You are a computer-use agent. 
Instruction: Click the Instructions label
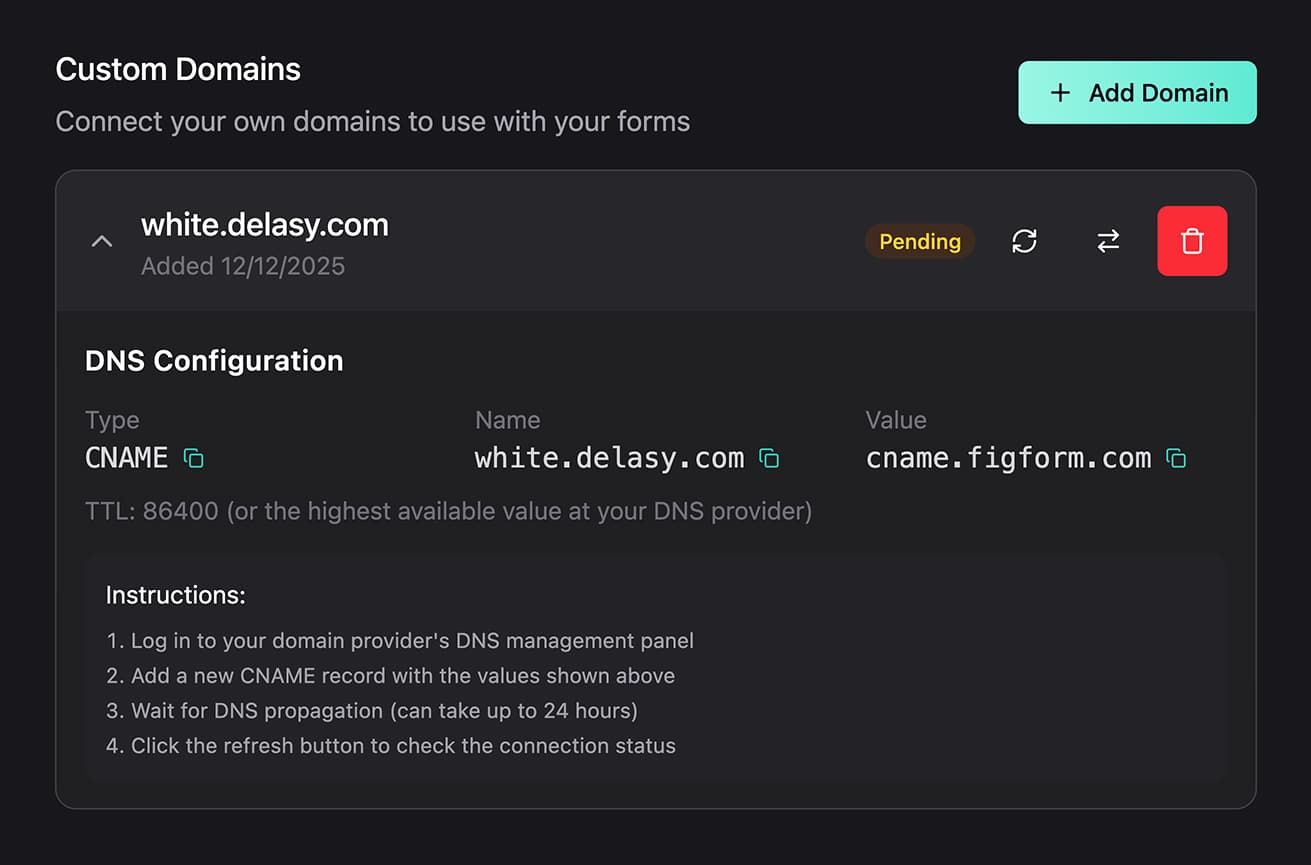click(x=175, y=595)
